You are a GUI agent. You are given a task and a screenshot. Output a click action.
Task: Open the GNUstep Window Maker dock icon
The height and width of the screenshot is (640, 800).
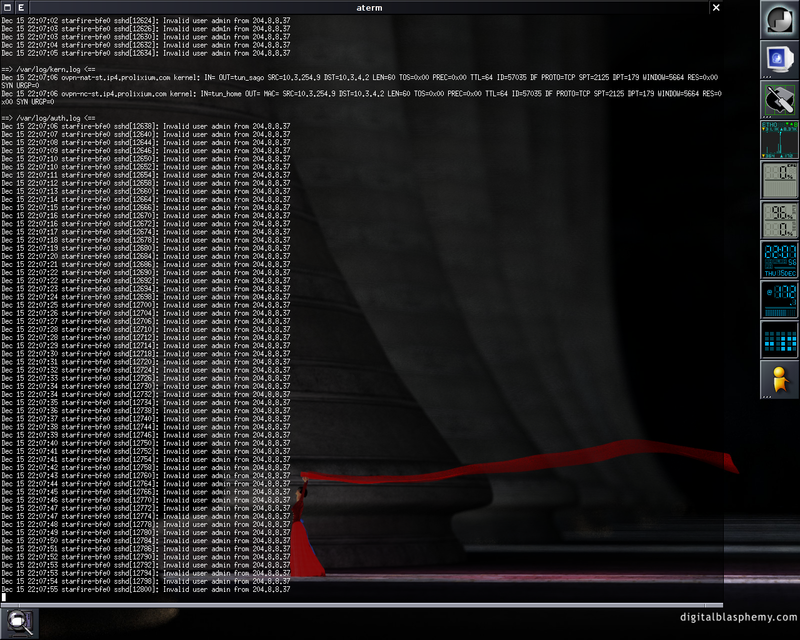click(x=780, y=20)
